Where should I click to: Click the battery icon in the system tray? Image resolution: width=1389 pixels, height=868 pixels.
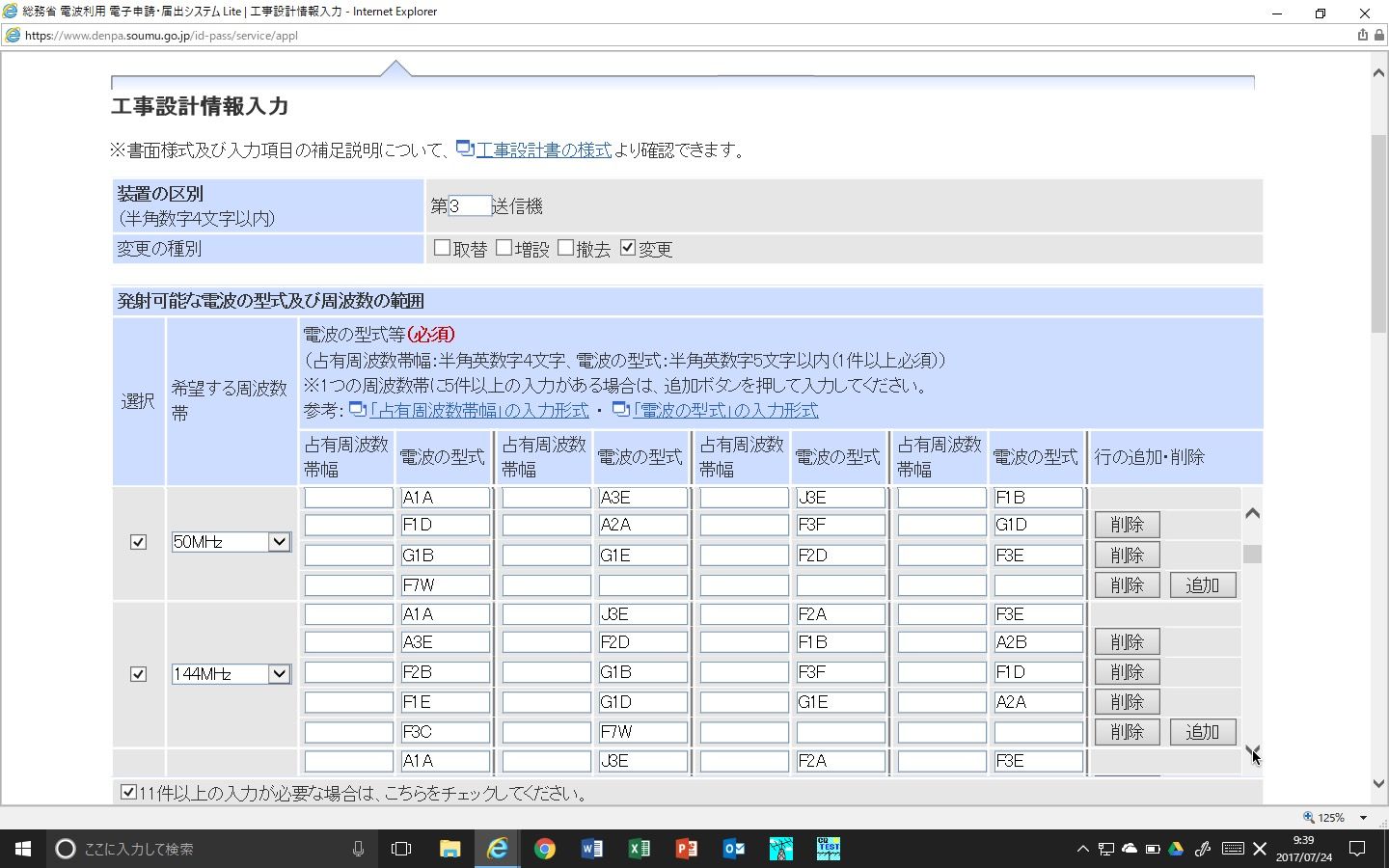(1153, 849)
